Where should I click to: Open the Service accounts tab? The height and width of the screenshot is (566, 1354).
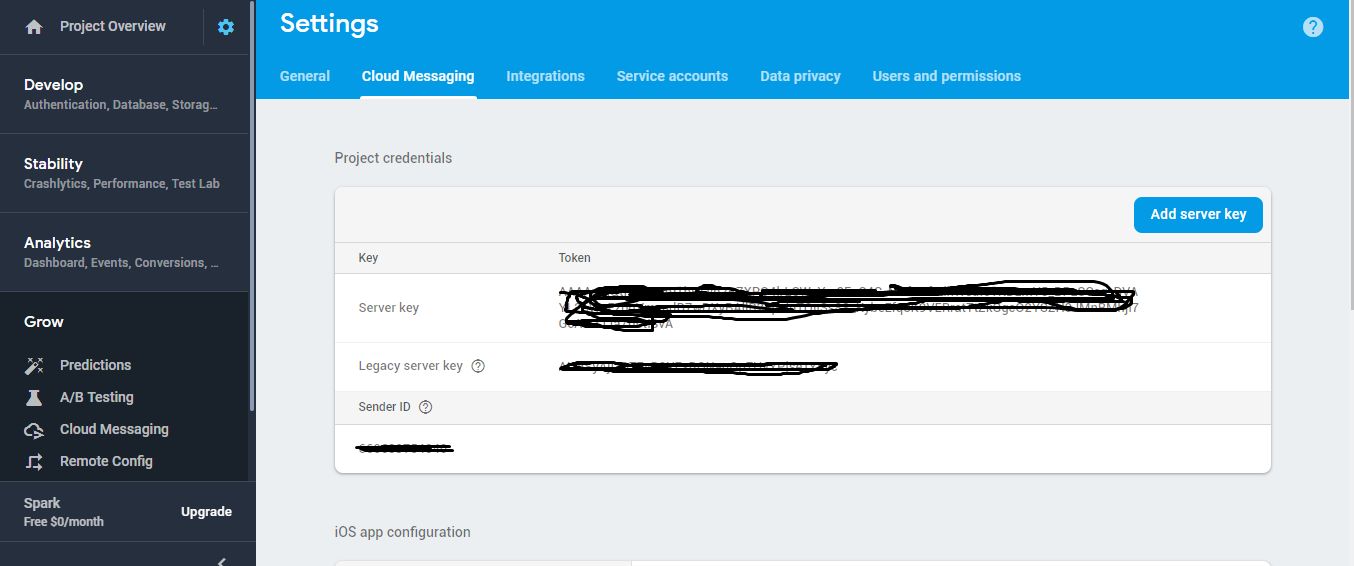672,76
